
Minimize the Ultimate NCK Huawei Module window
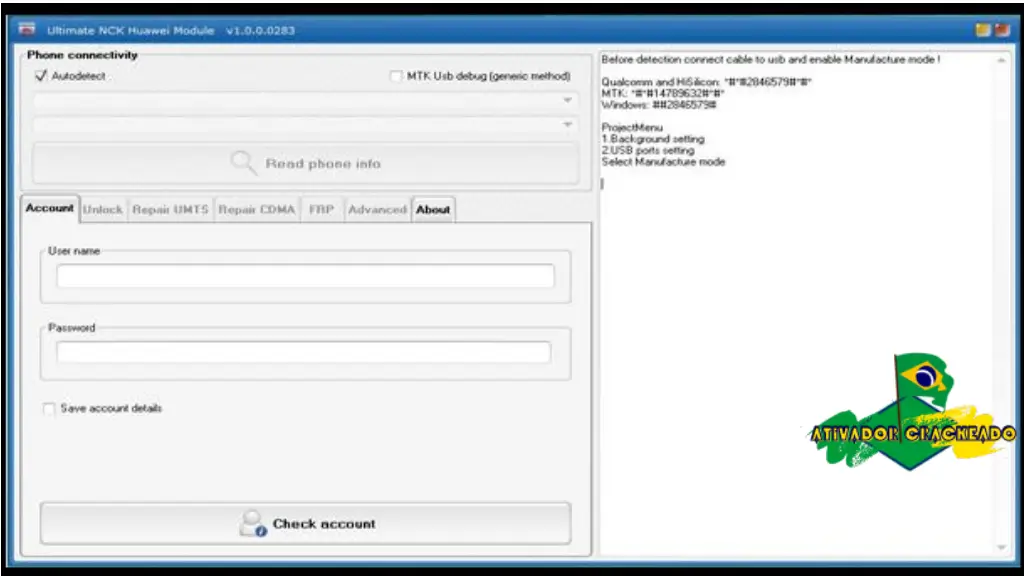click(x=983, y=30)
